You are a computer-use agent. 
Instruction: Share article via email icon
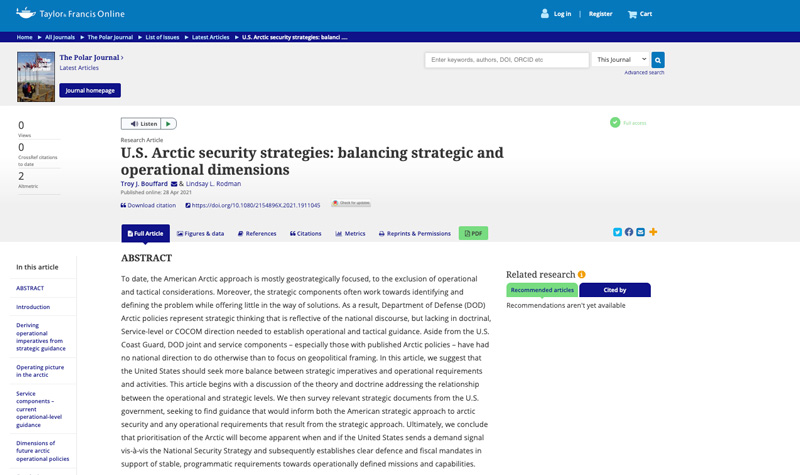tap(641, 232)
